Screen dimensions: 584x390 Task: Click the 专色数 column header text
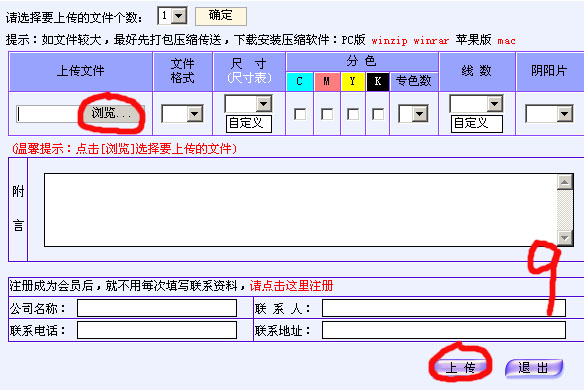tap(413, 81)
